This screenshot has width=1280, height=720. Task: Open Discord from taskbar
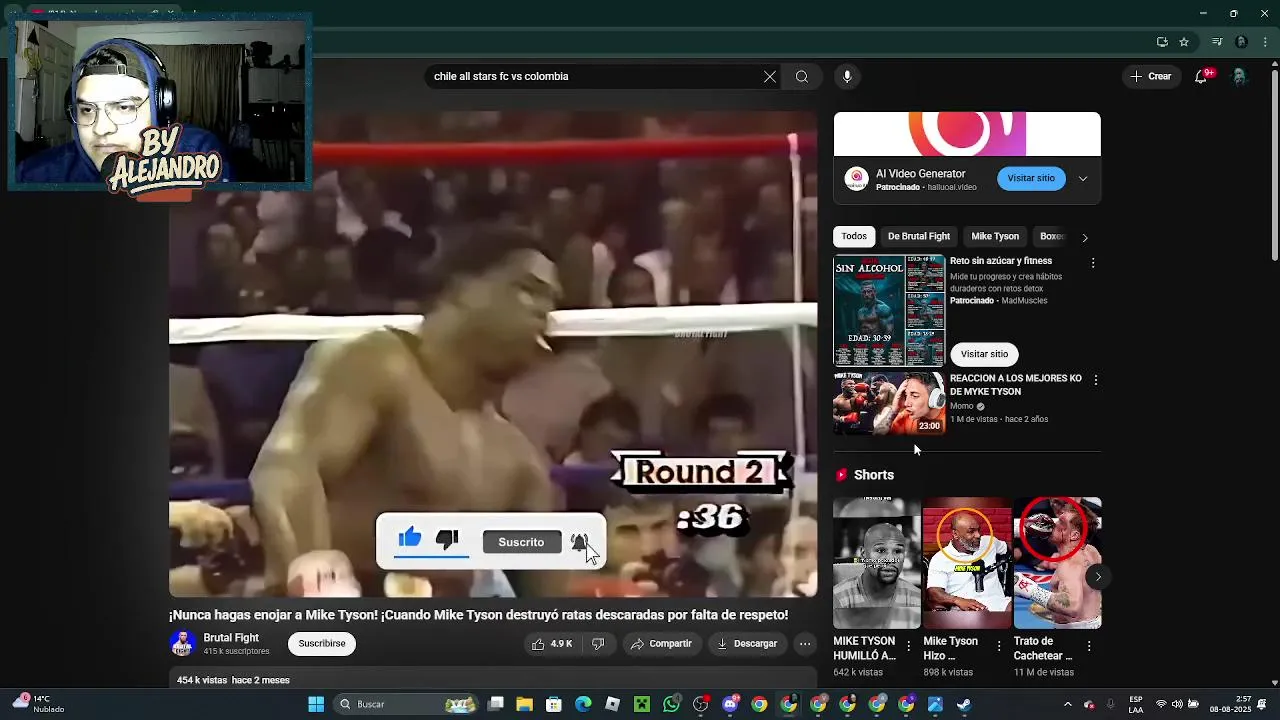click(x=730, y=704)
